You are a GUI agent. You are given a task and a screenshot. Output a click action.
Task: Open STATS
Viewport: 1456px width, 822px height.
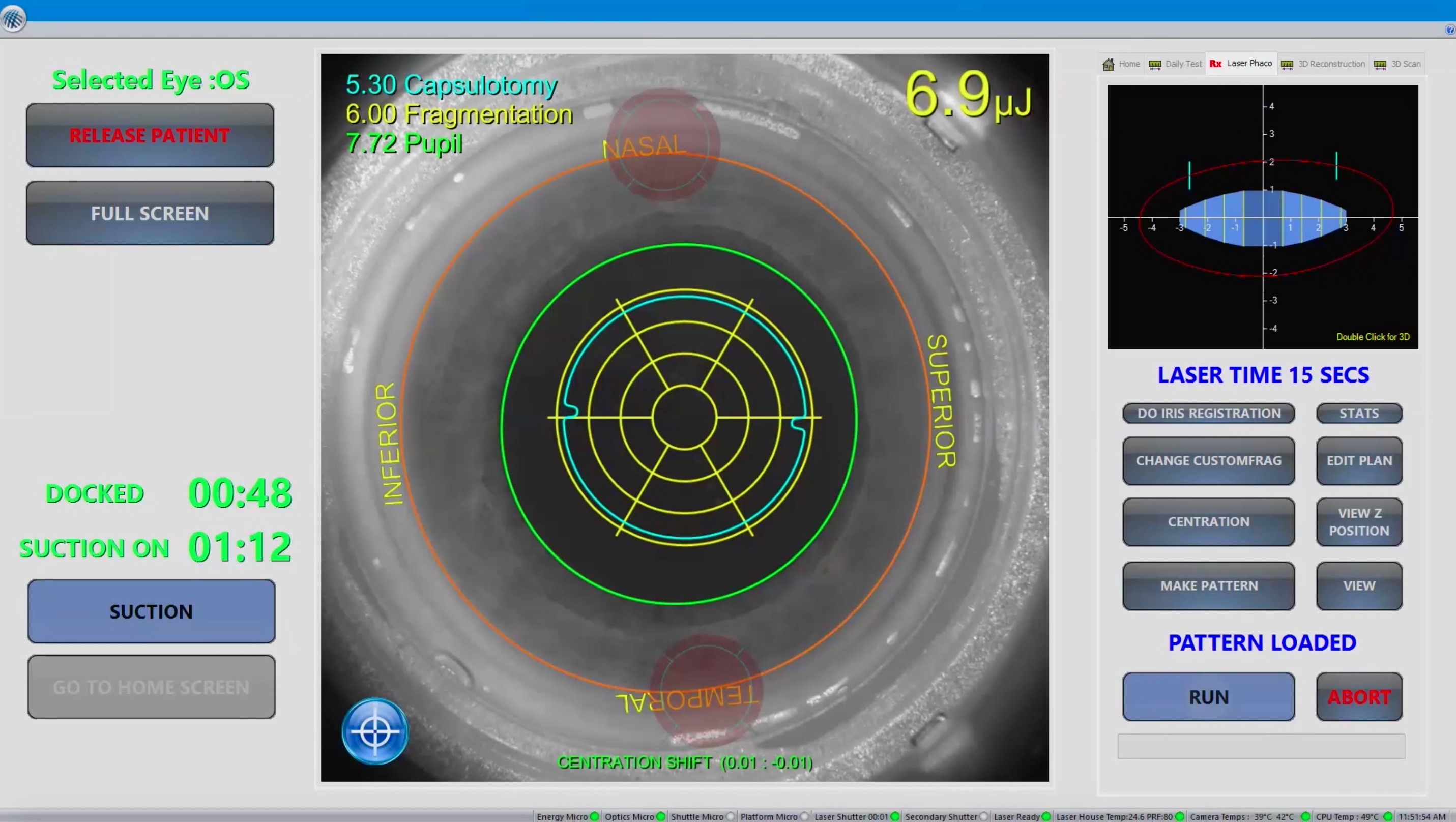tap(1358, 413)
